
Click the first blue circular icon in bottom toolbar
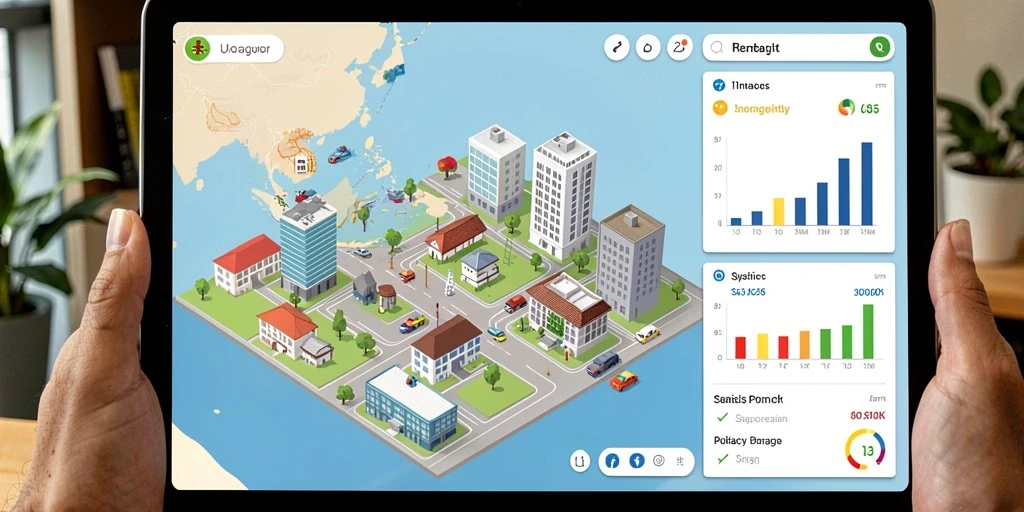(613, 461)
